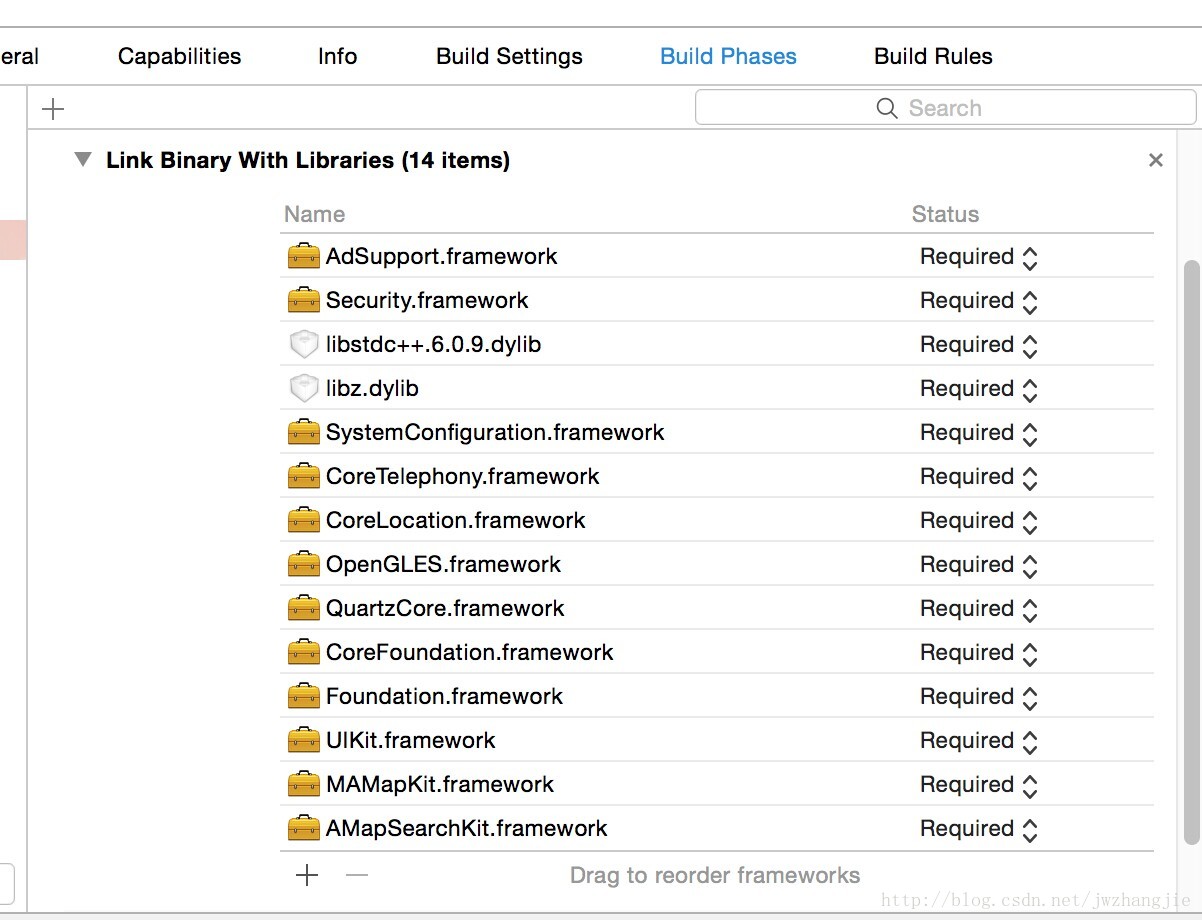Click the UIKit.framework toolbox icon
1202x920 pixels.
coord(303,741)
